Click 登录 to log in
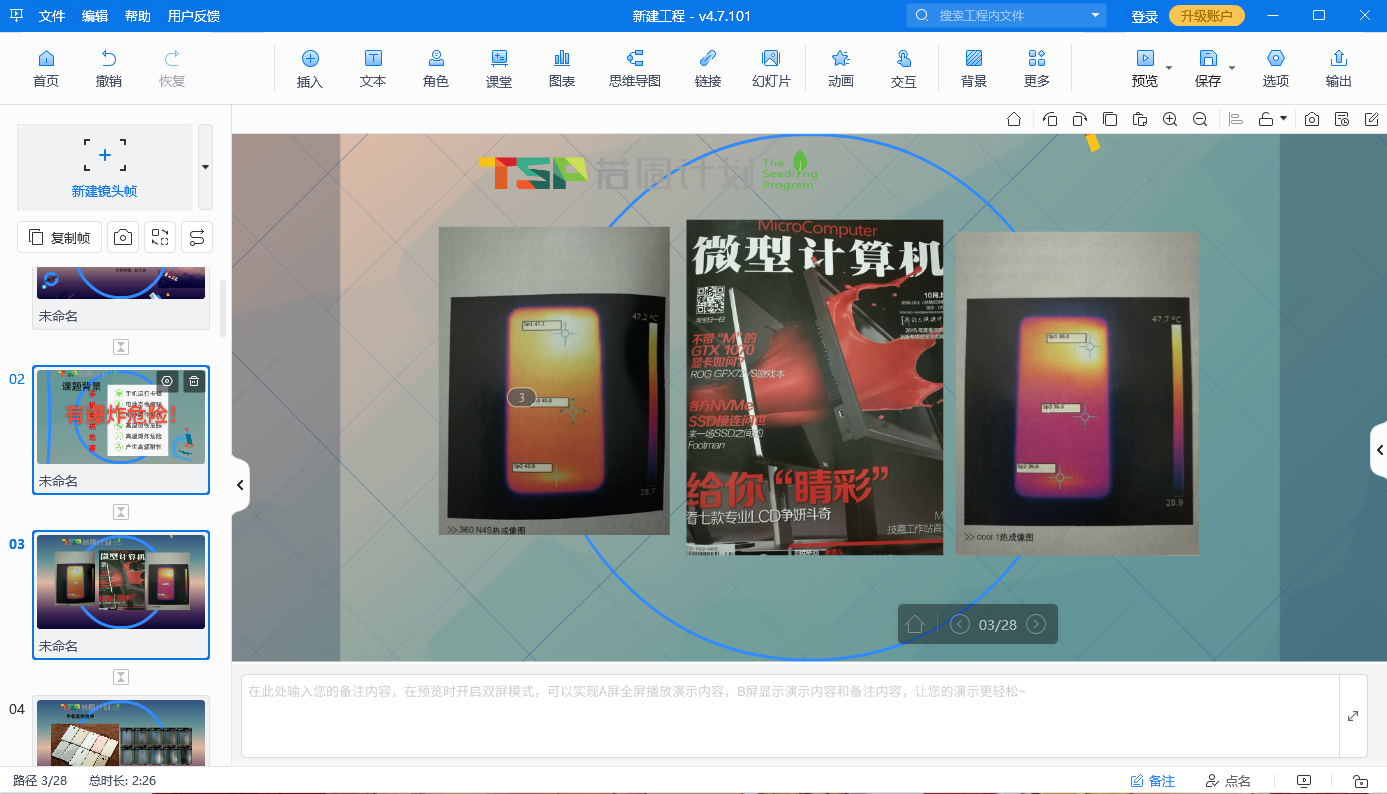 1145,16
